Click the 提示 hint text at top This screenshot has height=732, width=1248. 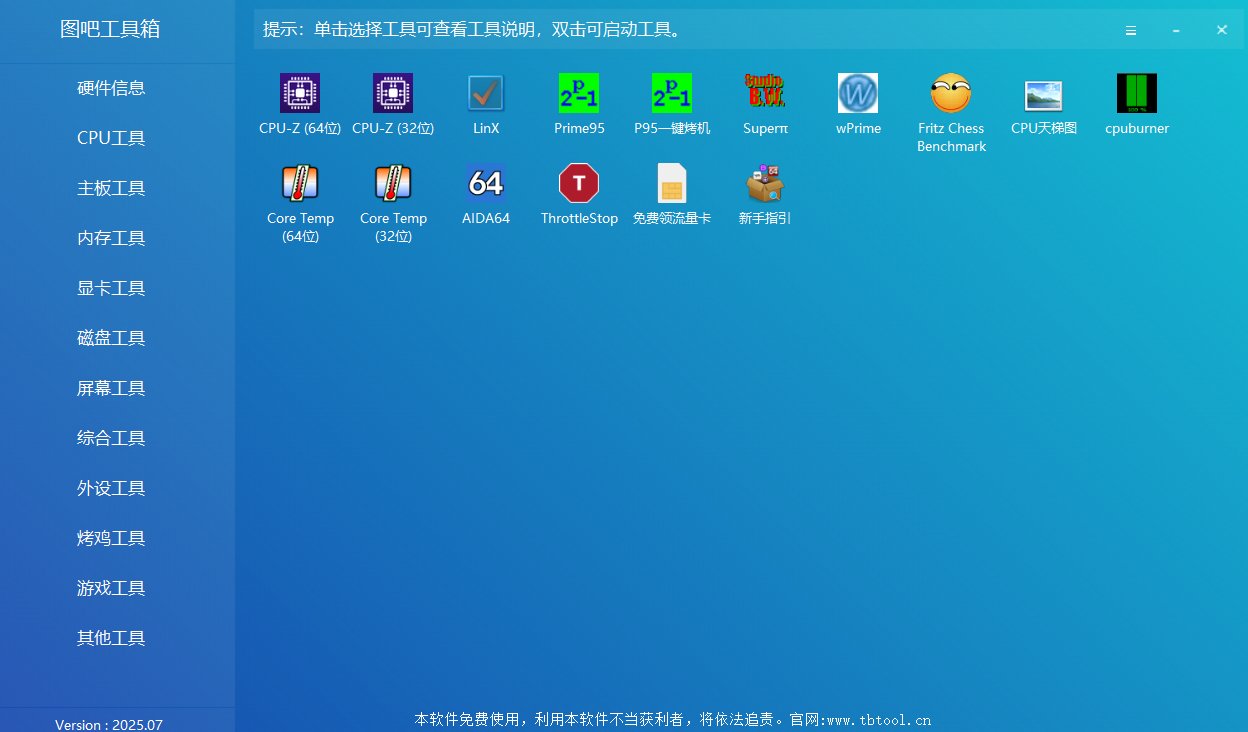point(474,30)
